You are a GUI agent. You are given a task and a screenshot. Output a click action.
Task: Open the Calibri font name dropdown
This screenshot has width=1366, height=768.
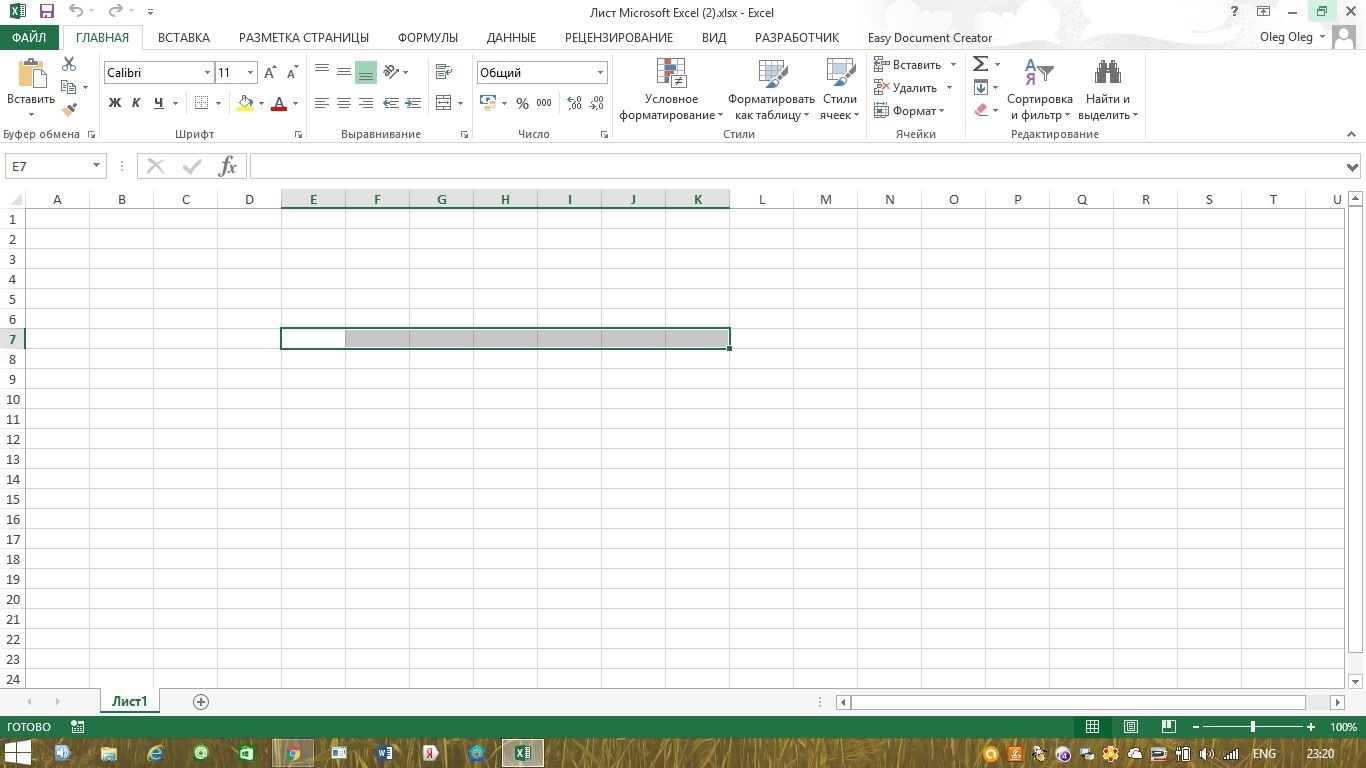[207, 73]
